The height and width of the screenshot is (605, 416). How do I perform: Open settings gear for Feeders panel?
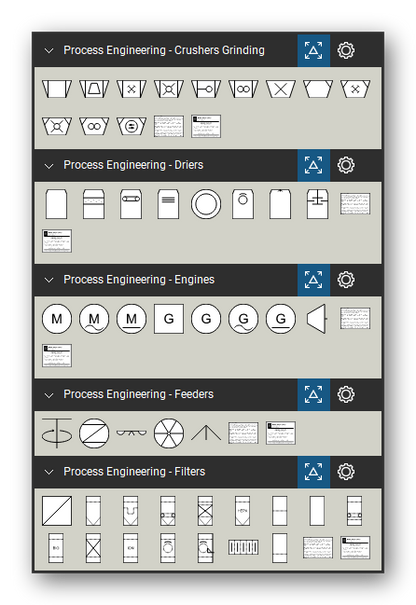coord(346,394)
